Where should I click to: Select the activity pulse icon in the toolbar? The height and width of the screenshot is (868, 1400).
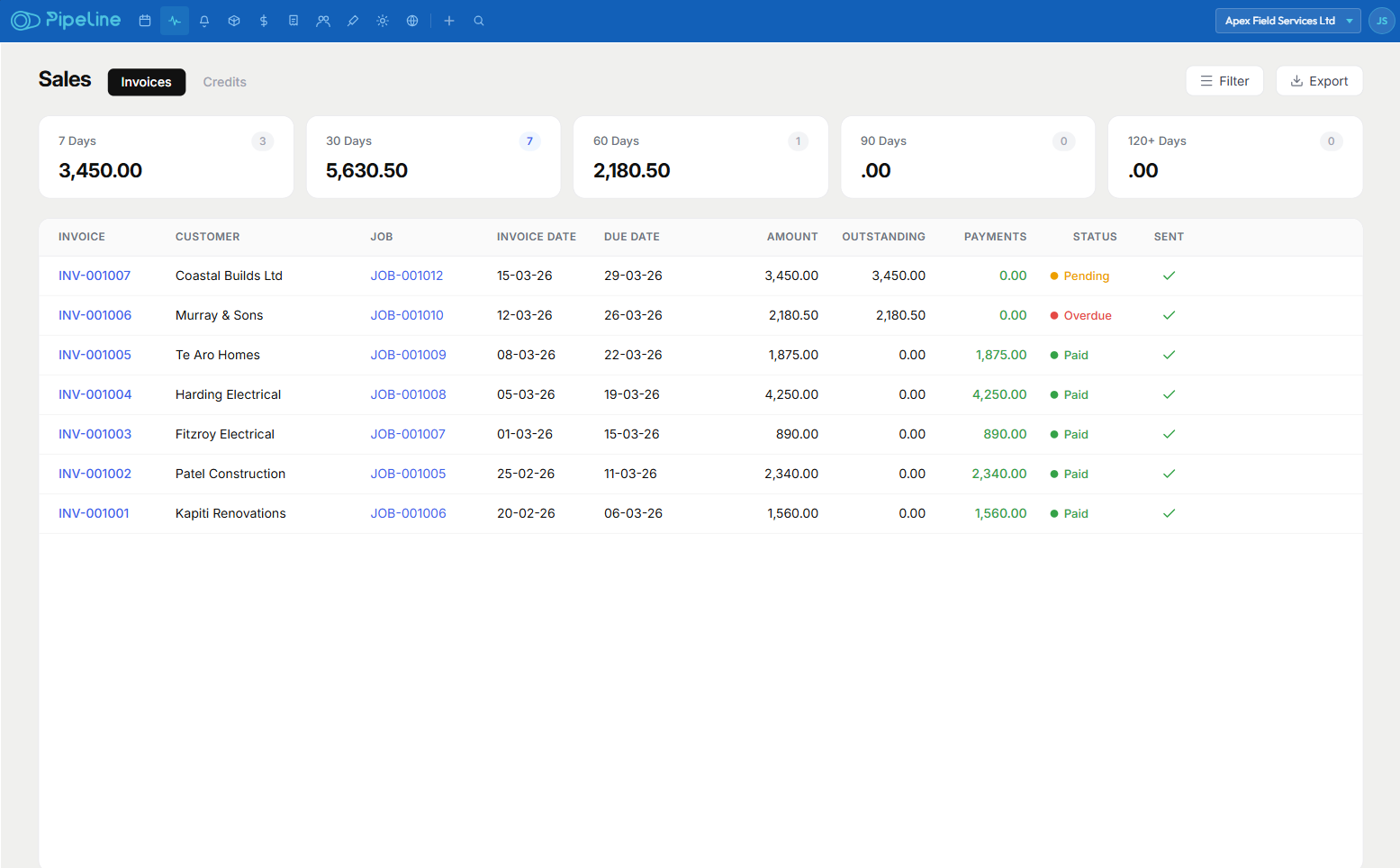[174, 20]
